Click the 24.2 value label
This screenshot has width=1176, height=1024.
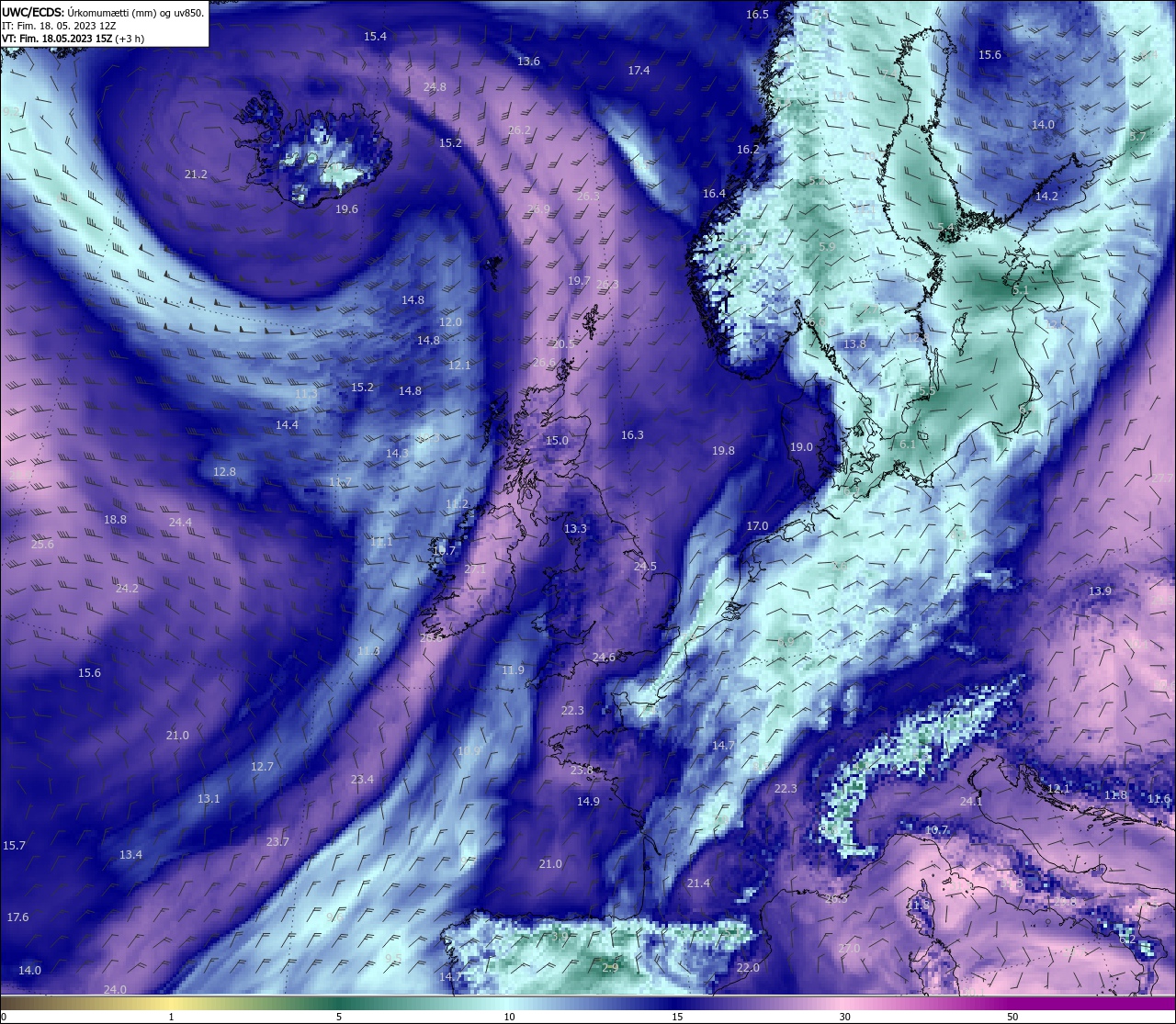click(127, 589)
